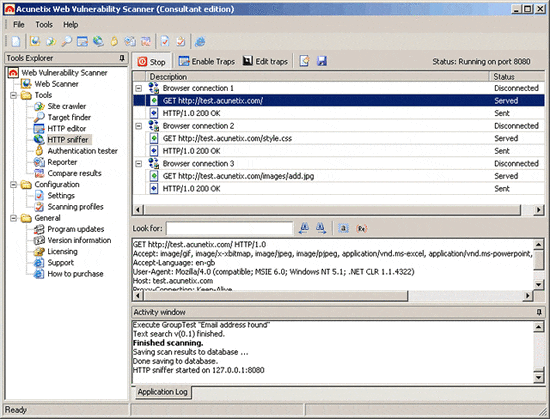The height and width of the screenshot is (419, 550).
Task: Find previous match with left binoculars icon
Action: (x=304, y=228)
